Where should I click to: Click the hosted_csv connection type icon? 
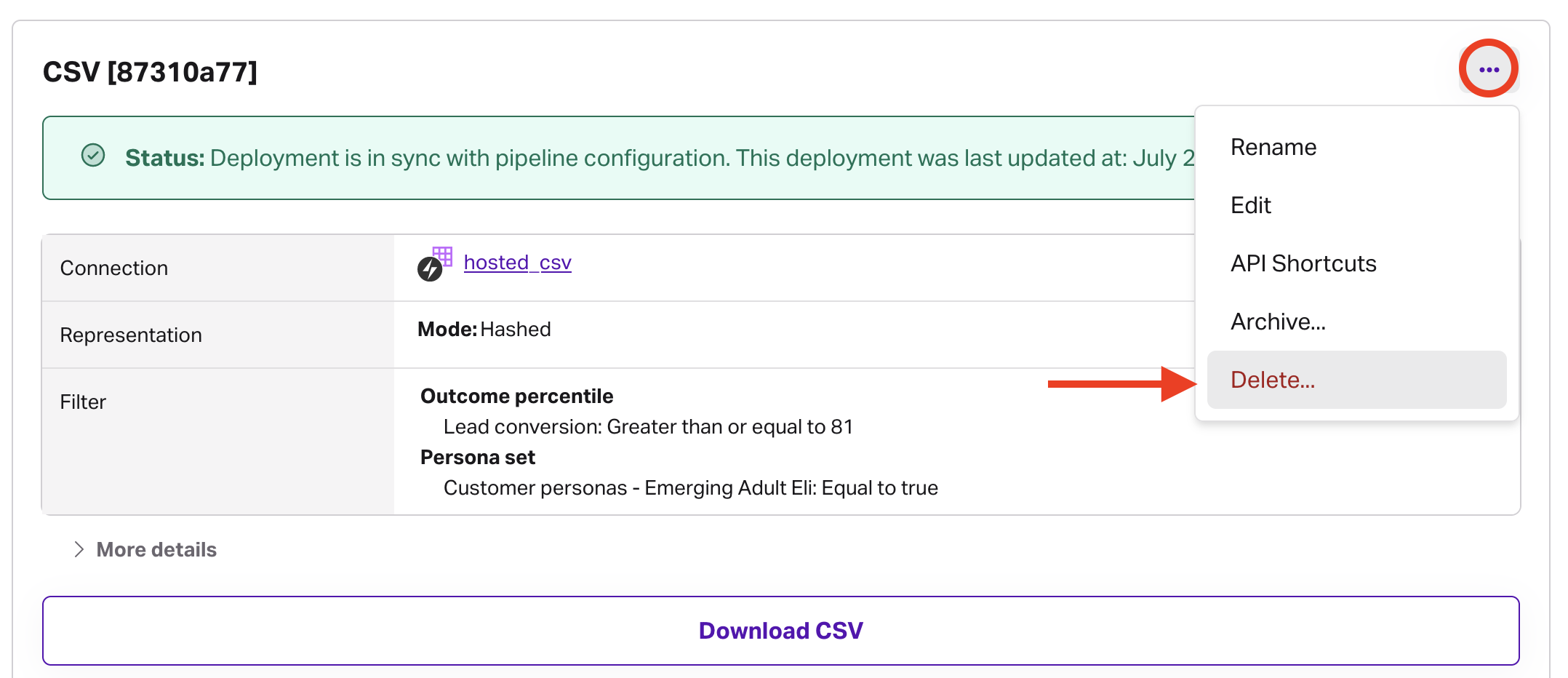point(434,263)
